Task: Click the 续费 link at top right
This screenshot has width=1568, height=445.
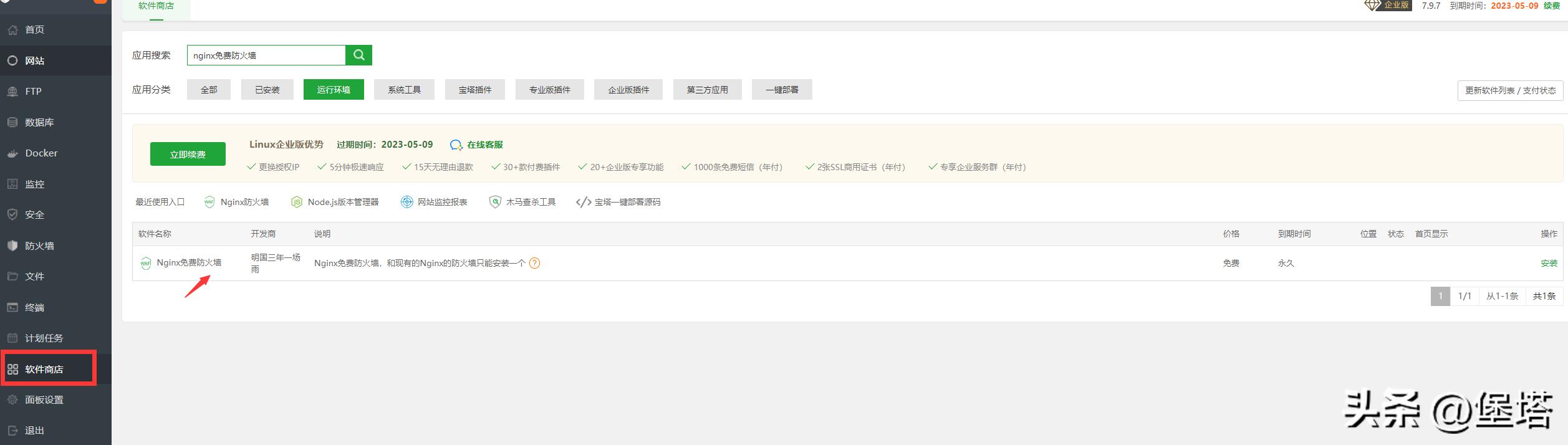Action: [1552, 6]
